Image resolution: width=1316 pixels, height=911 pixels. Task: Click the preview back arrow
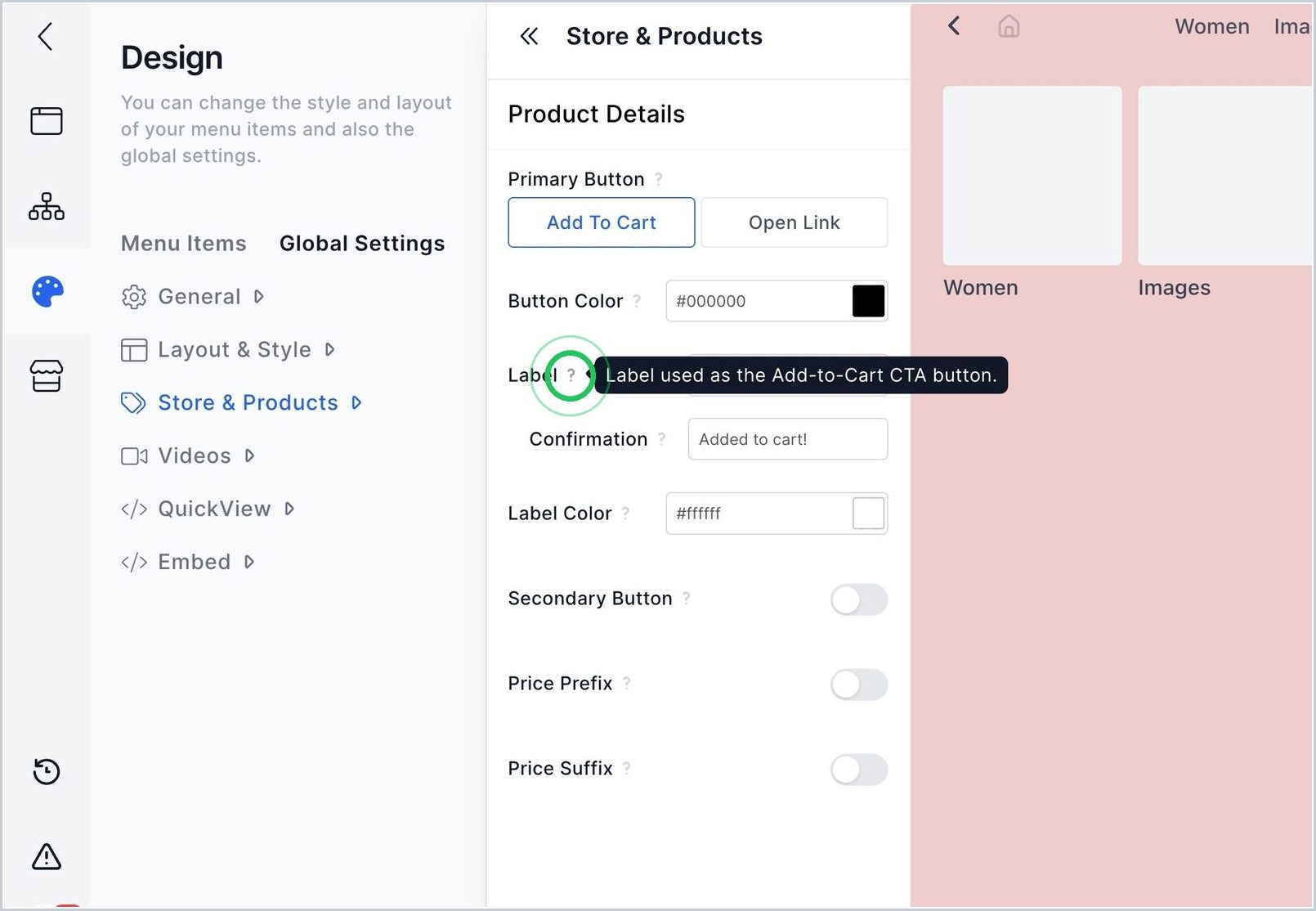(x=954, y=26)
